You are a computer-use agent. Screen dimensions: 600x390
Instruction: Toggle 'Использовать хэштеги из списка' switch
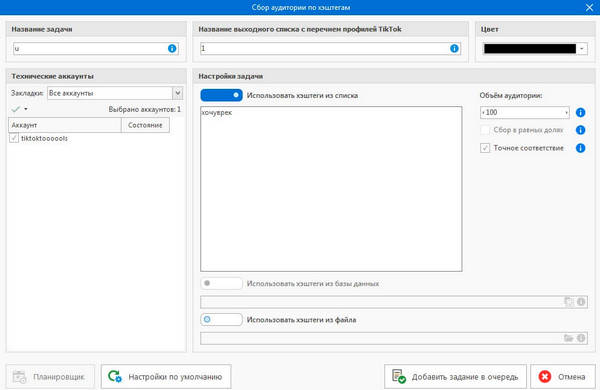point(221,95)
